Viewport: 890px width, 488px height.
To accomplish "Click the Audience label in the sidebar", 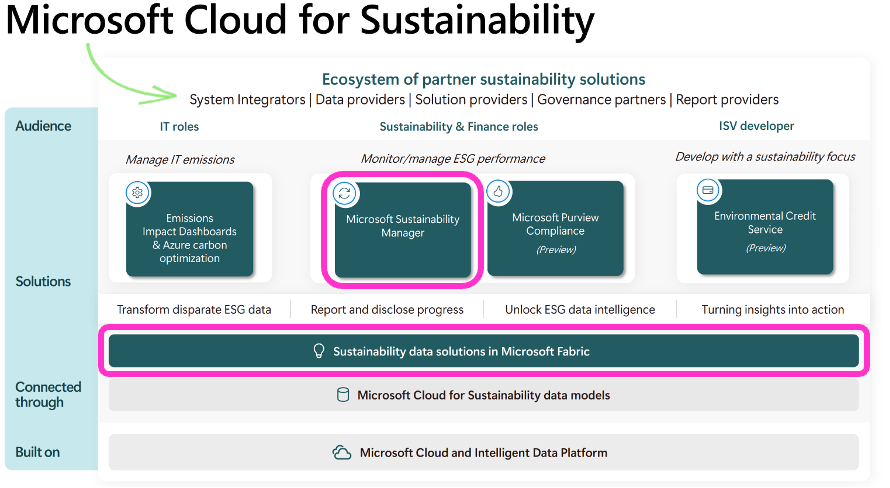I will 43,126.
